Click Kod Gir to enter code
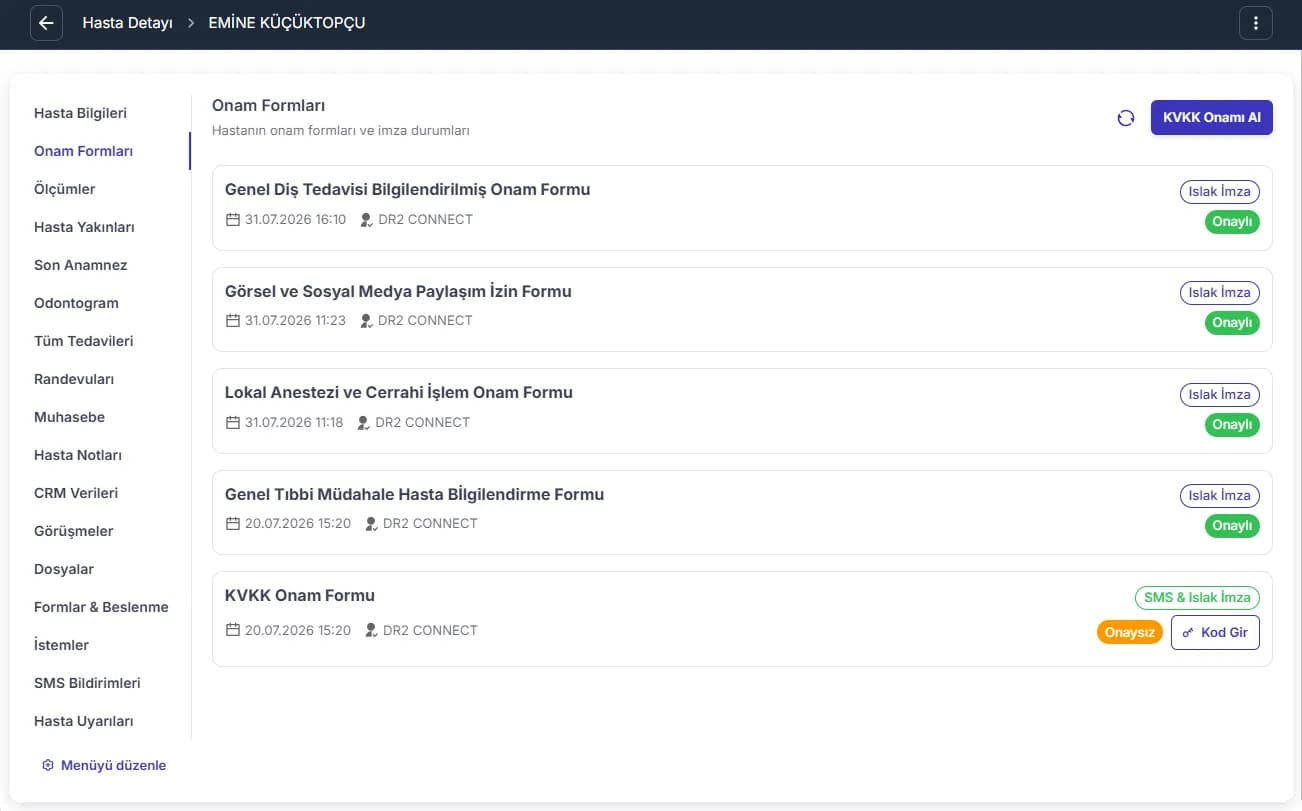The width and height of the screenshot is (1302, 811). (1215, 633)
